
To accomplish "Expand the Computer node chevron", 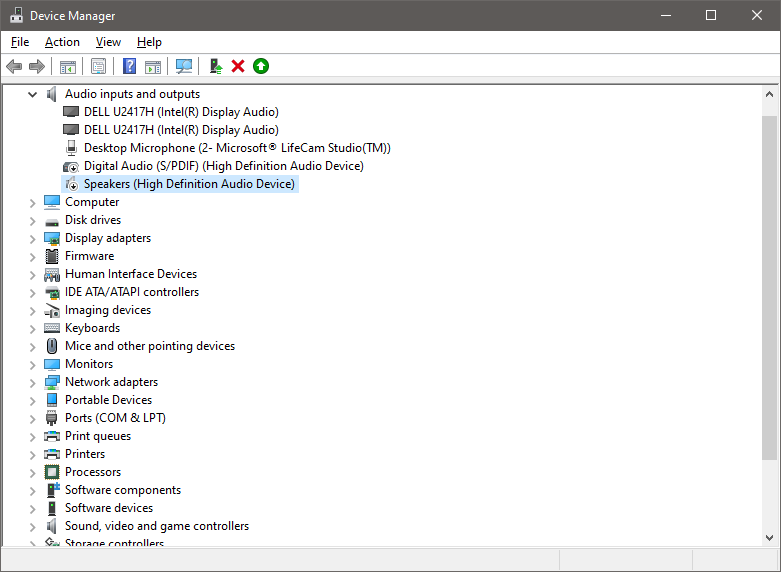I will (32, 203).
